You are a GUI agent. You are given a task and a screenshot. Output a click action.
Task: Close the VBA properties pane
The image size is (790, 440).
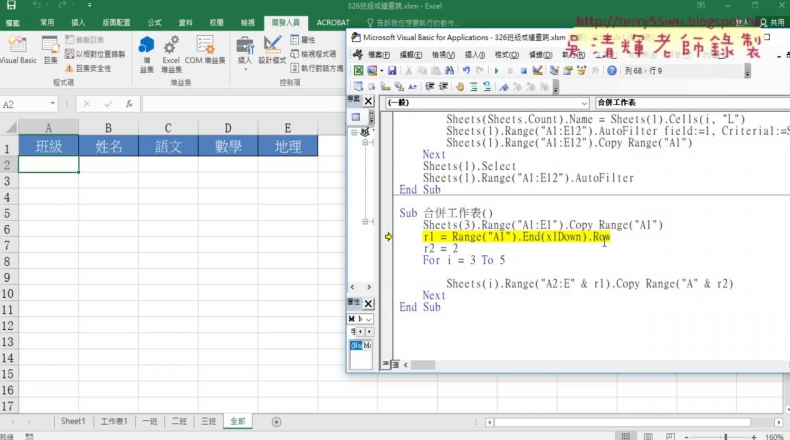(368, 303)
